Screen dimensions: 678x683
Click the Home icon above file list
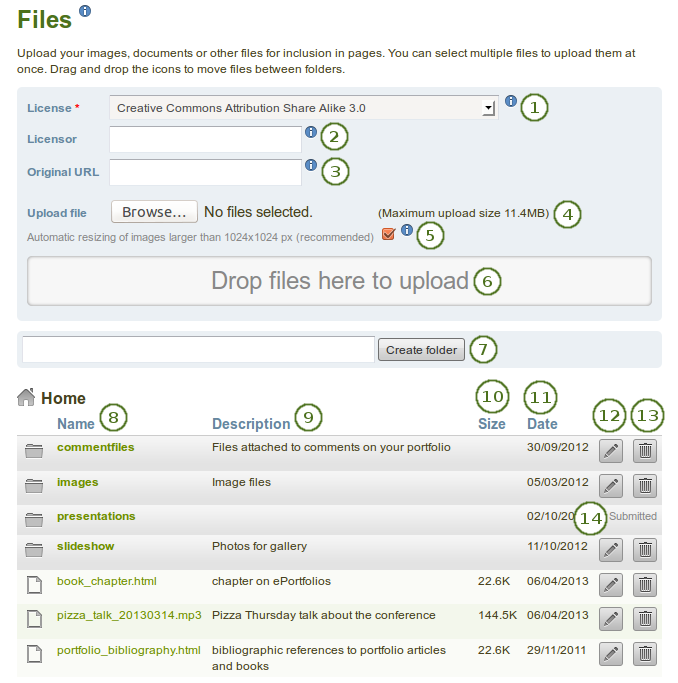[x=26, y=398]
